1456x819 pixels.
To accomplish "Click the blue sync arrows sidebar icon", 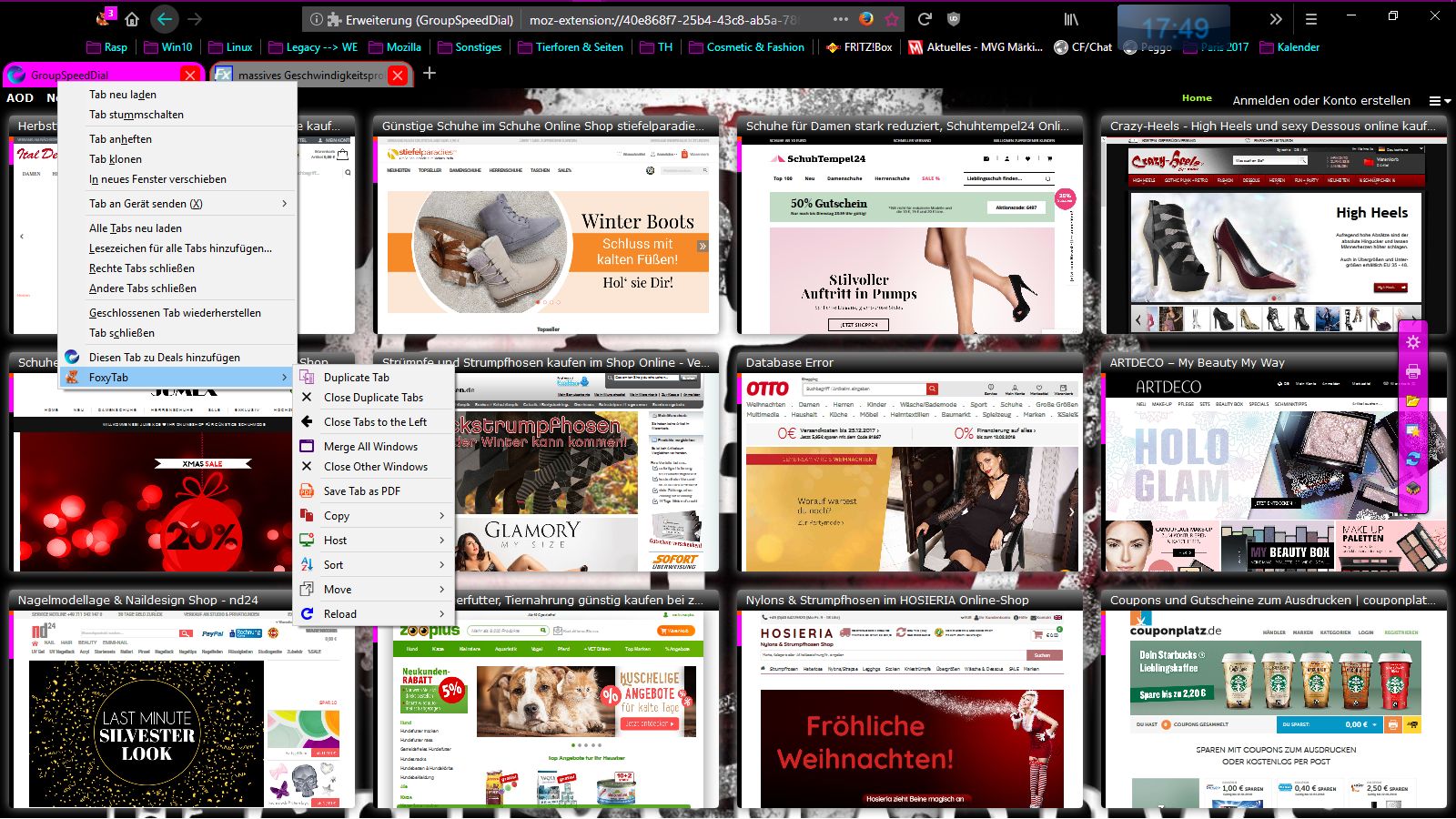I will 1412,459.
